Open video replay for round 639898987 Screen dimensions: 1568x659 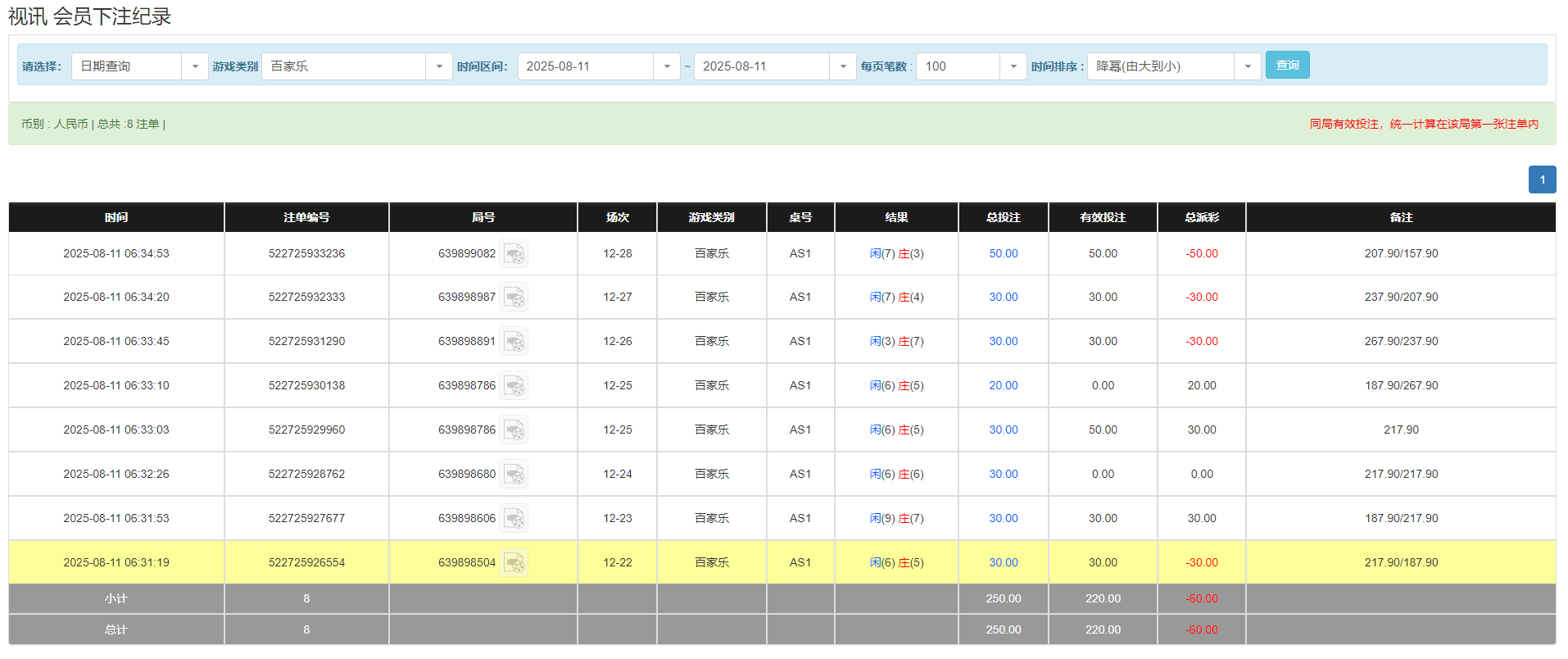(514, 298)
